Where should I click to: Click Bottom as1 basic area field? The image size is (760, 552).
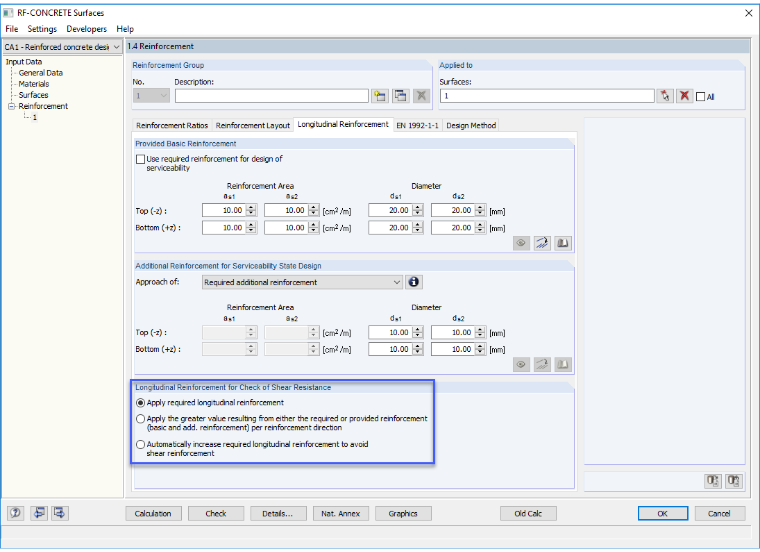tap(224, 228)
